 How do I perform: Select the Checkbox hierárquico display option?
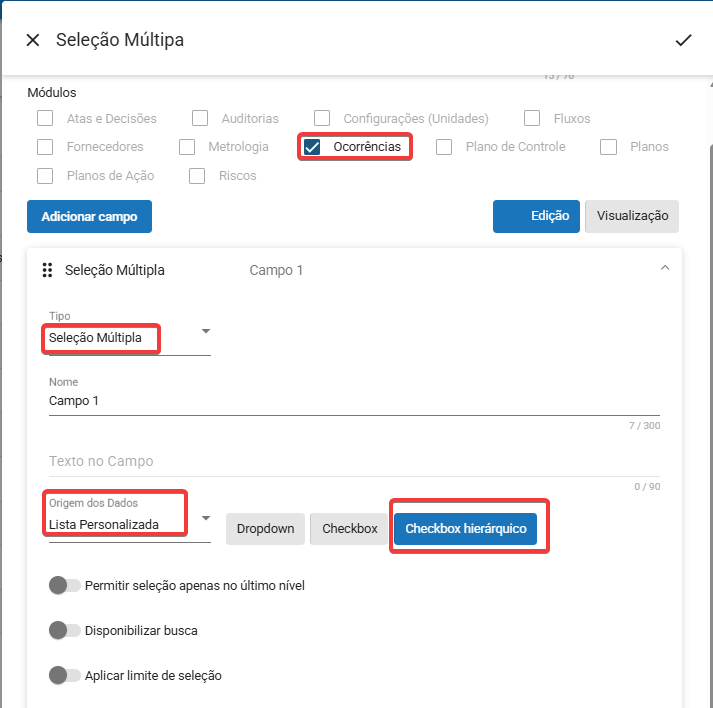[465, 529]
